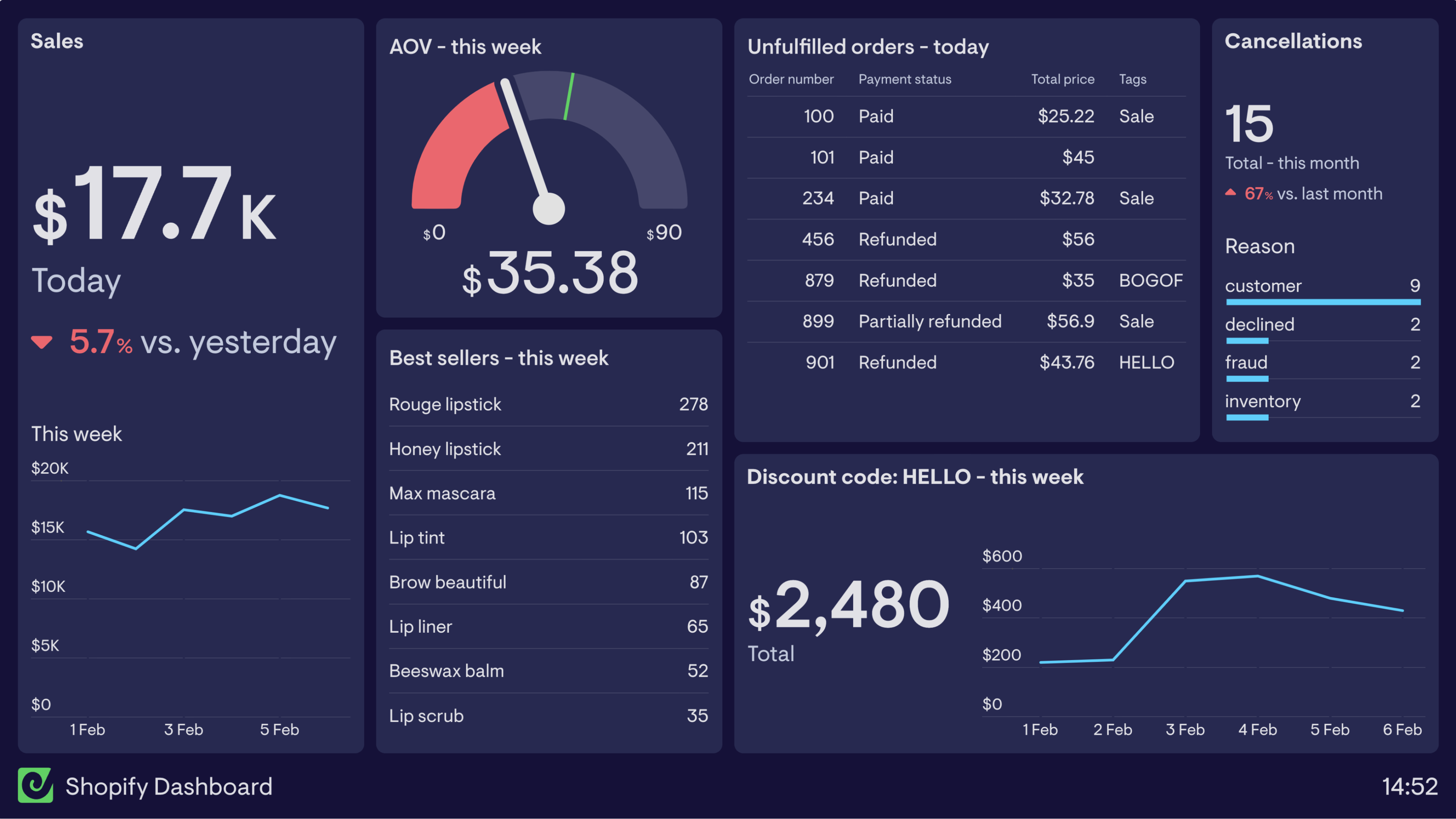
Task: Click the green Shopify logo icon
Action: pos(36,786)
